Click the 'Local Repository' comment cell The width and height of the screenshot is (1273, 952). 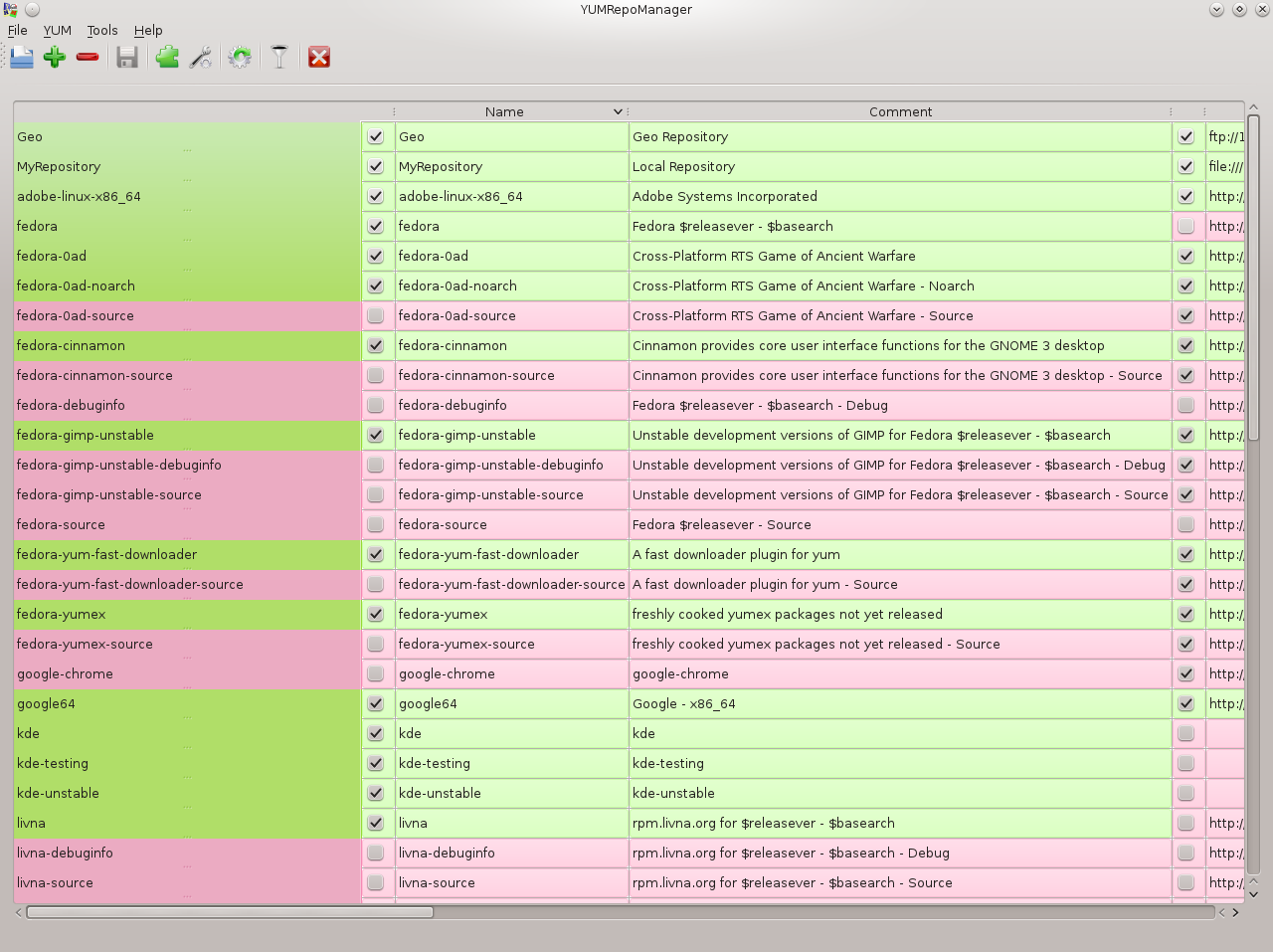tap(900, 166)
